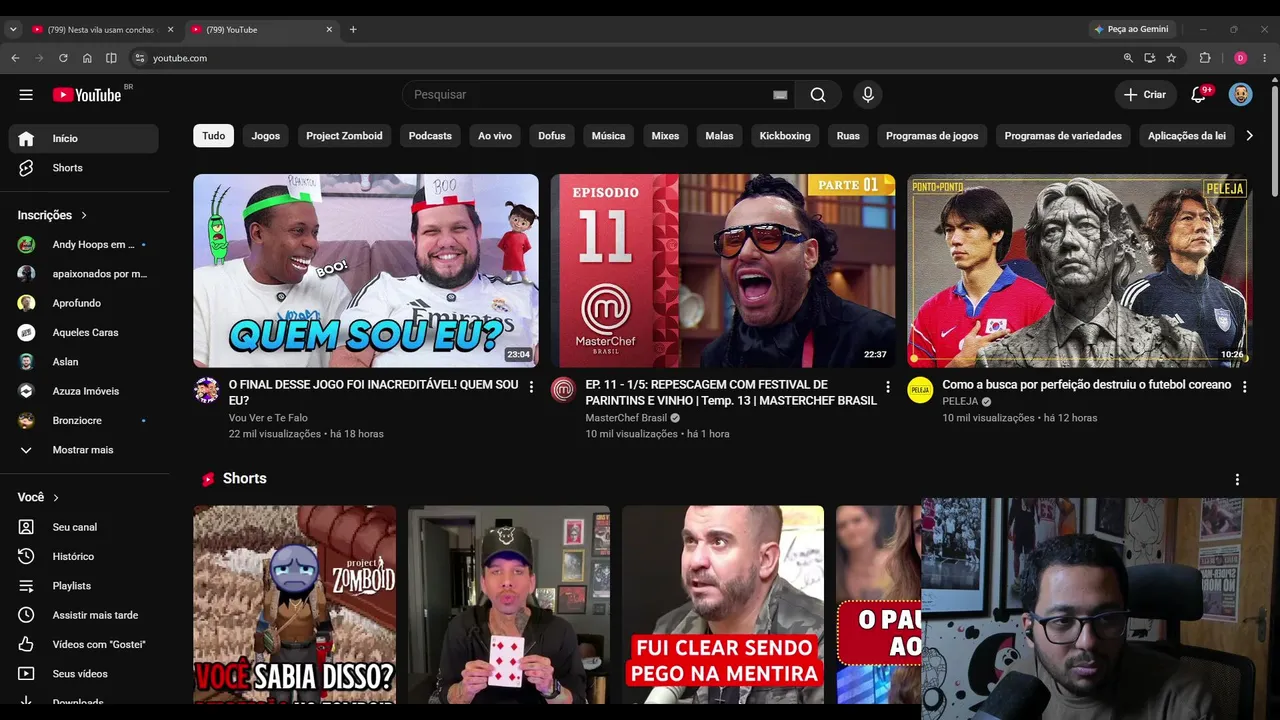Viewport: 1280px width, 720px height.
Task: Open the YouTube account avatar menu
Action: coord(1240,95)
